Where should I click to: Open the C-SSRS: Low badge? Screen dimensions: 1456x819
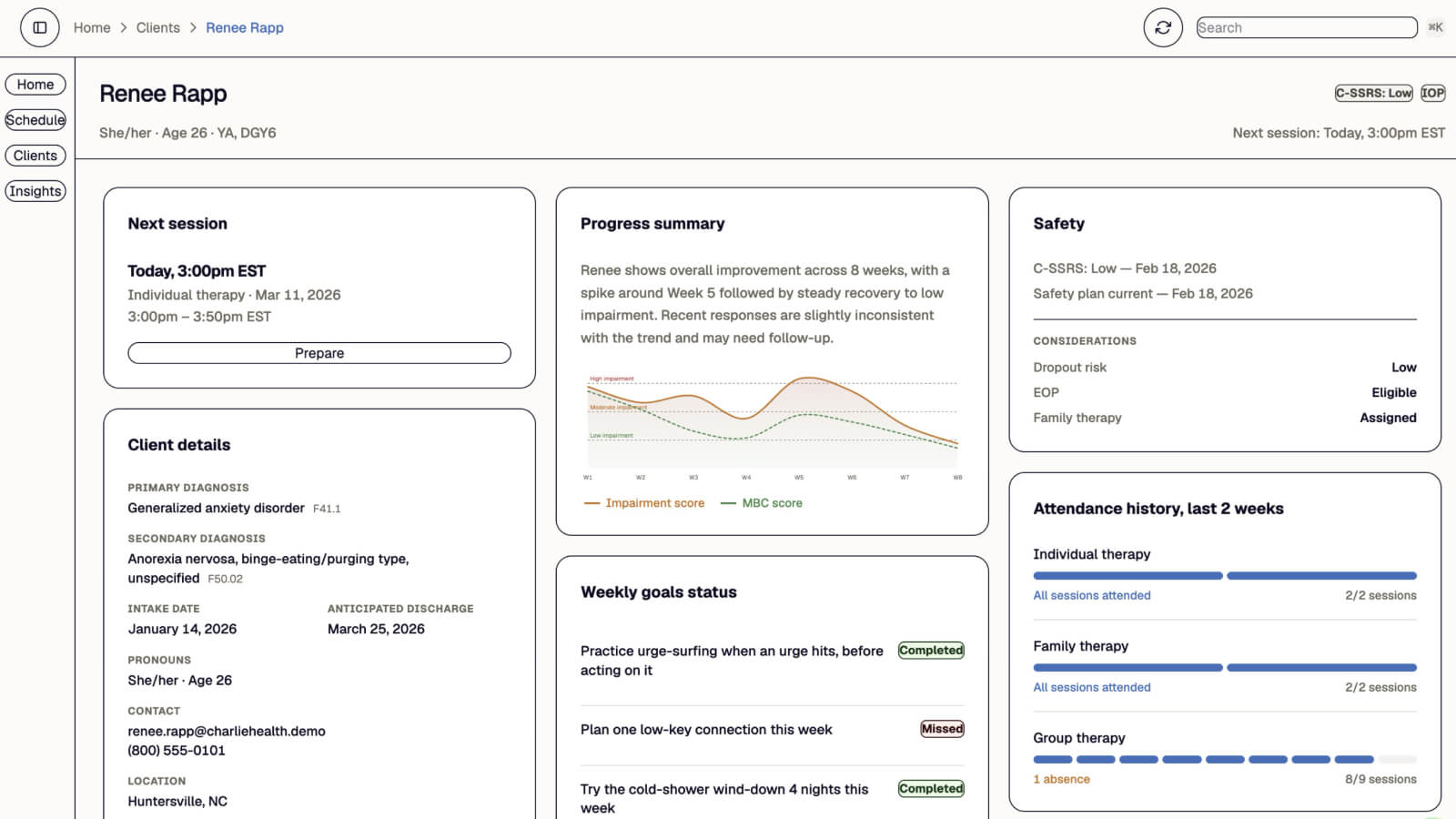point(1373,93)
